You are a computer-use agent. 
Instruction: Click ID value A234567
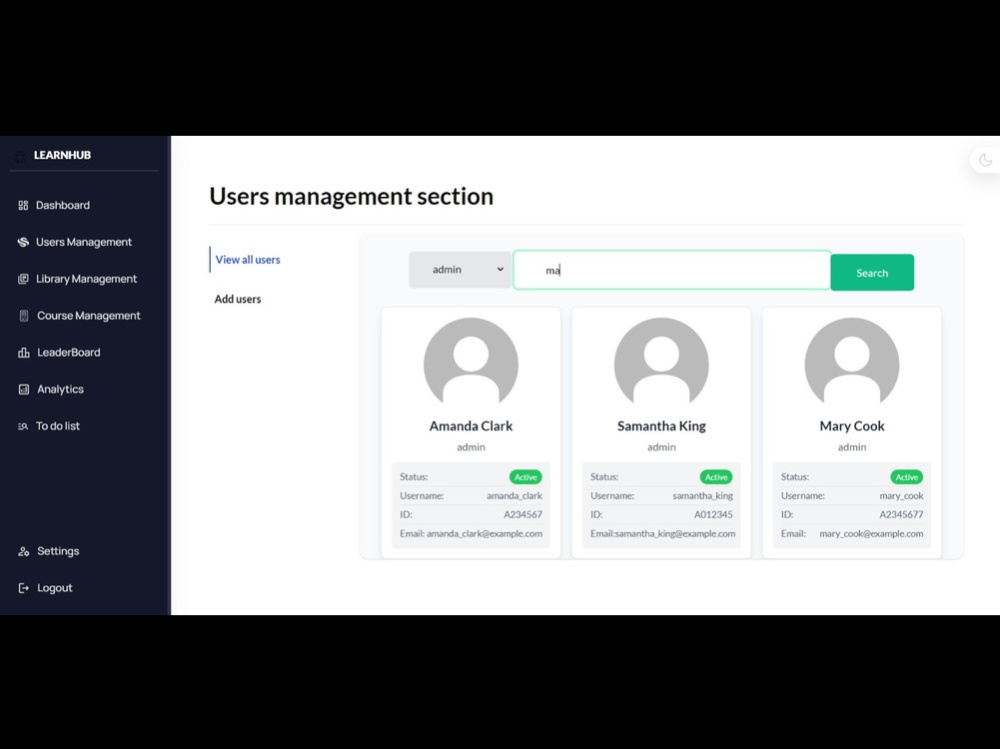tap(523, 515)
